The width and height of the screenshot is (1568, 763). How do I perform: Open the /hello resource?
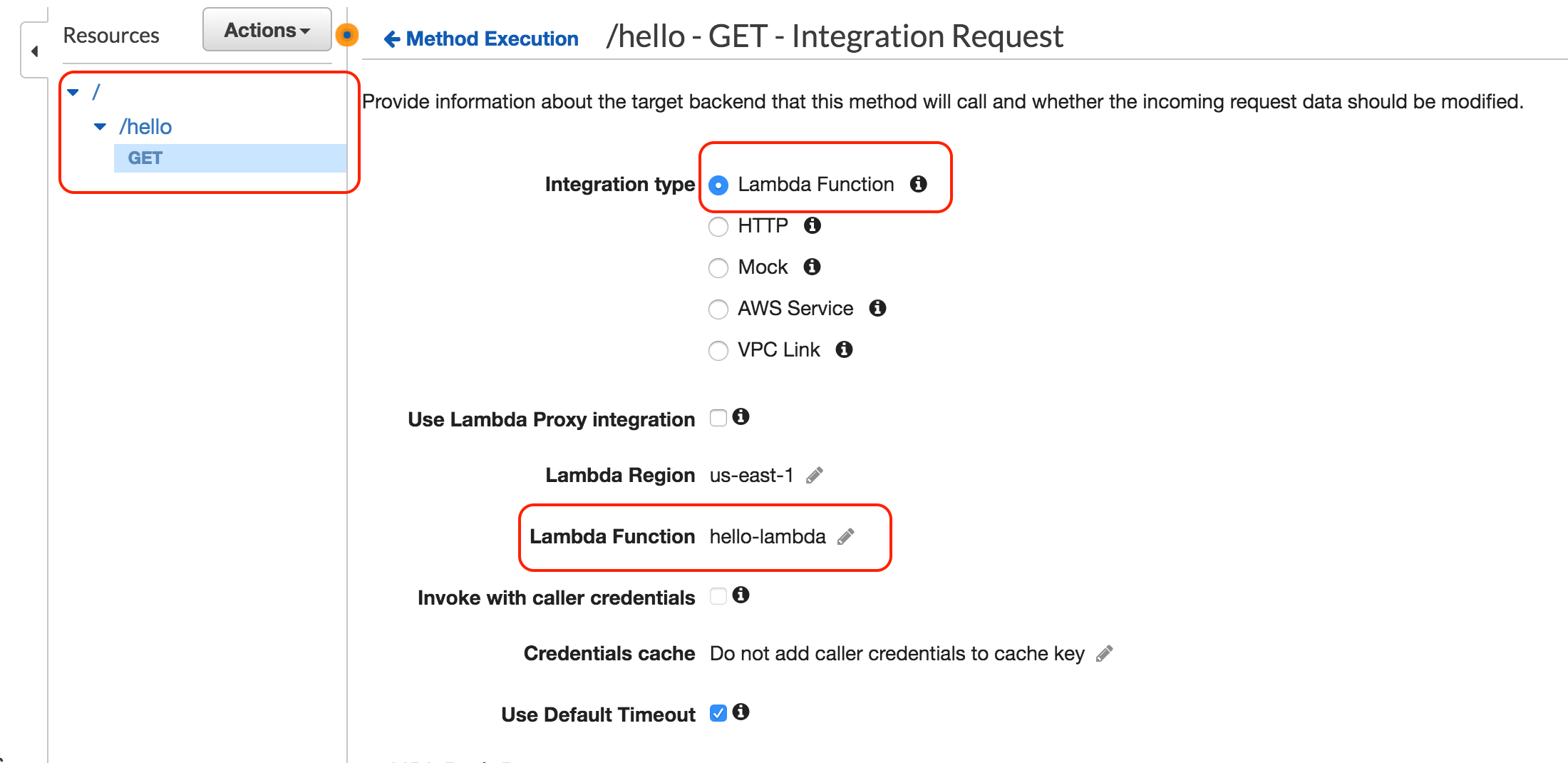[x=145, y=127]
